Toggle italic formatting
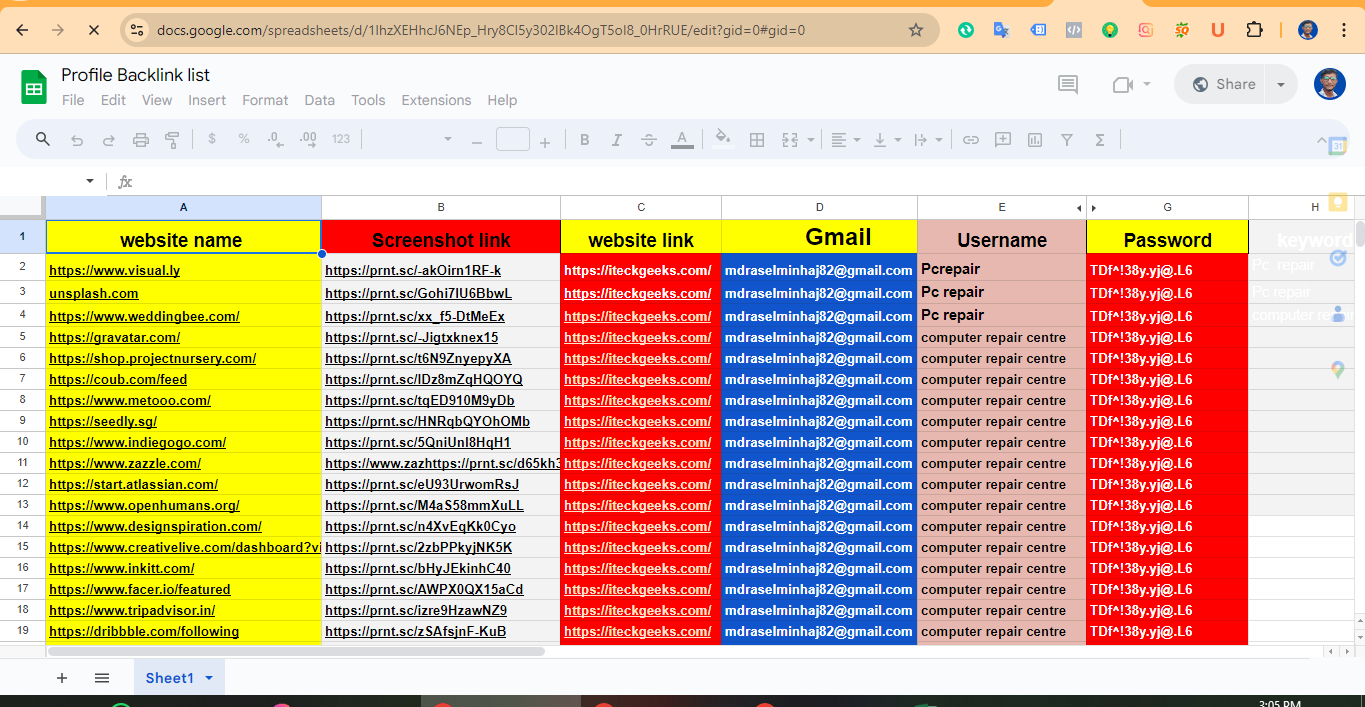The width and height of the screenshot is (1365, 707). (617, 139)
